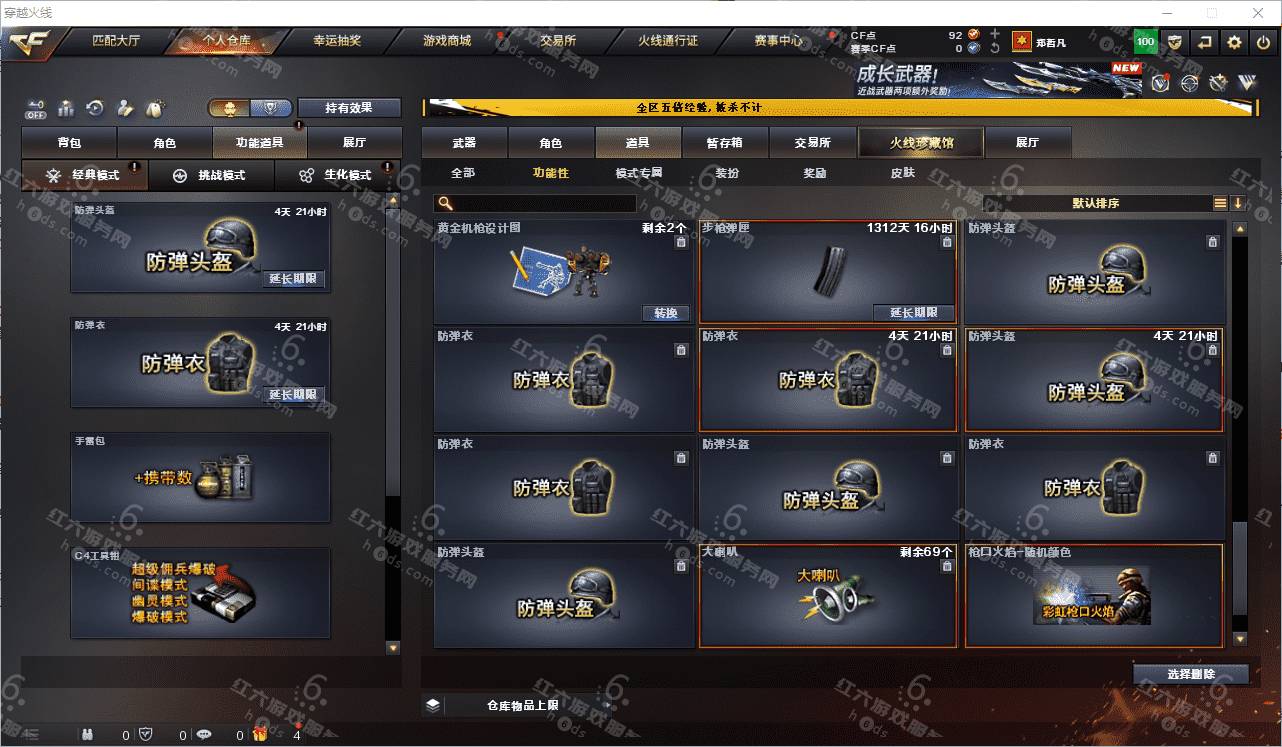Screen dimensions: 1282x747
Task: Click the 选择删除 button
Action: click(1191, 674)
